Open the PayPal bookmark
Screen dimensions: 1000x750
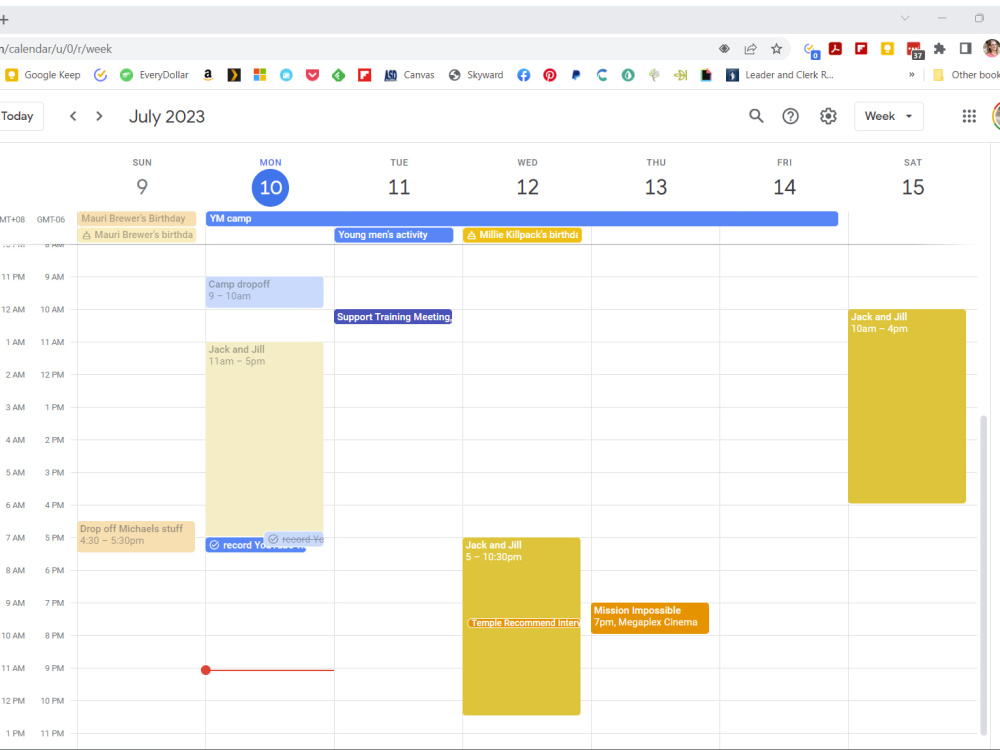pyautogui.click(x=576, y=75)
